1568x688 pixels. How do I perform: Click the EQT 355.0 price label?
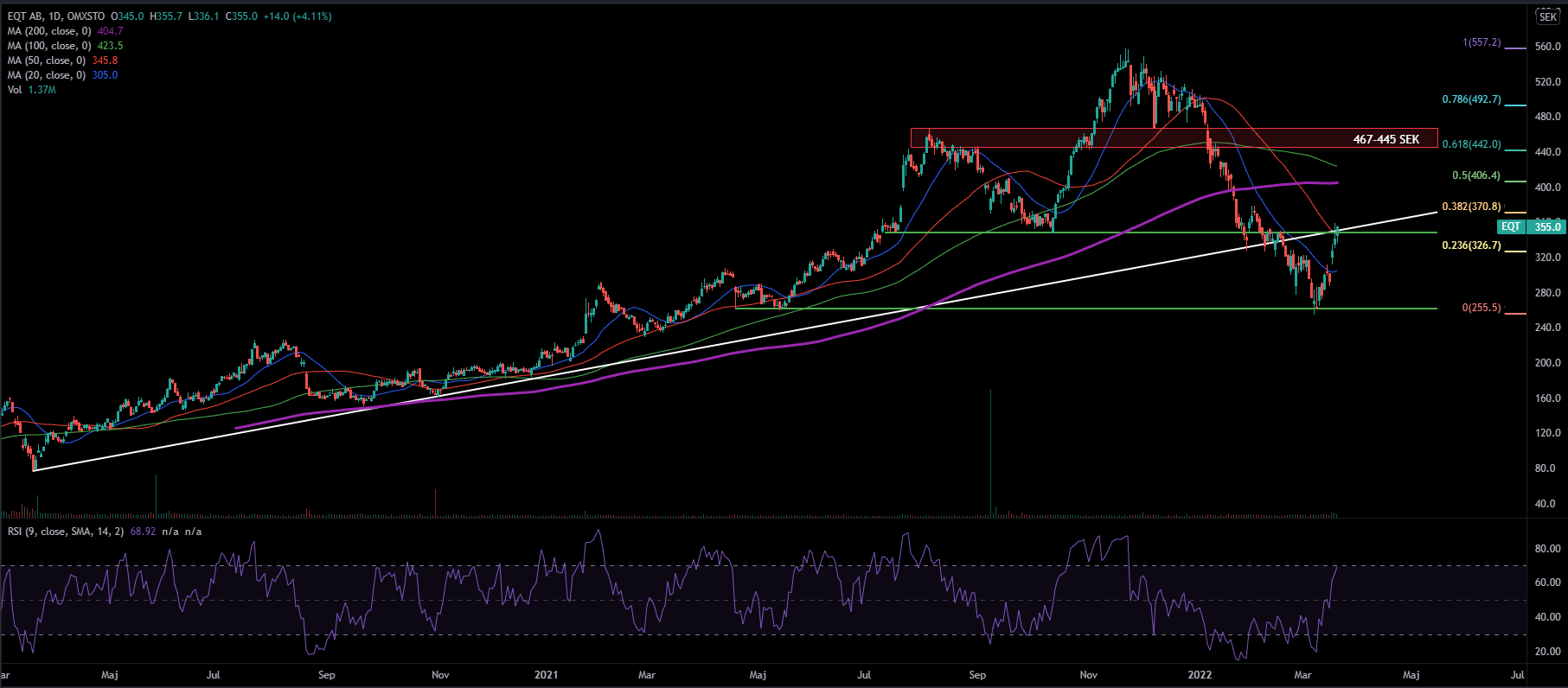[1531, 226]
